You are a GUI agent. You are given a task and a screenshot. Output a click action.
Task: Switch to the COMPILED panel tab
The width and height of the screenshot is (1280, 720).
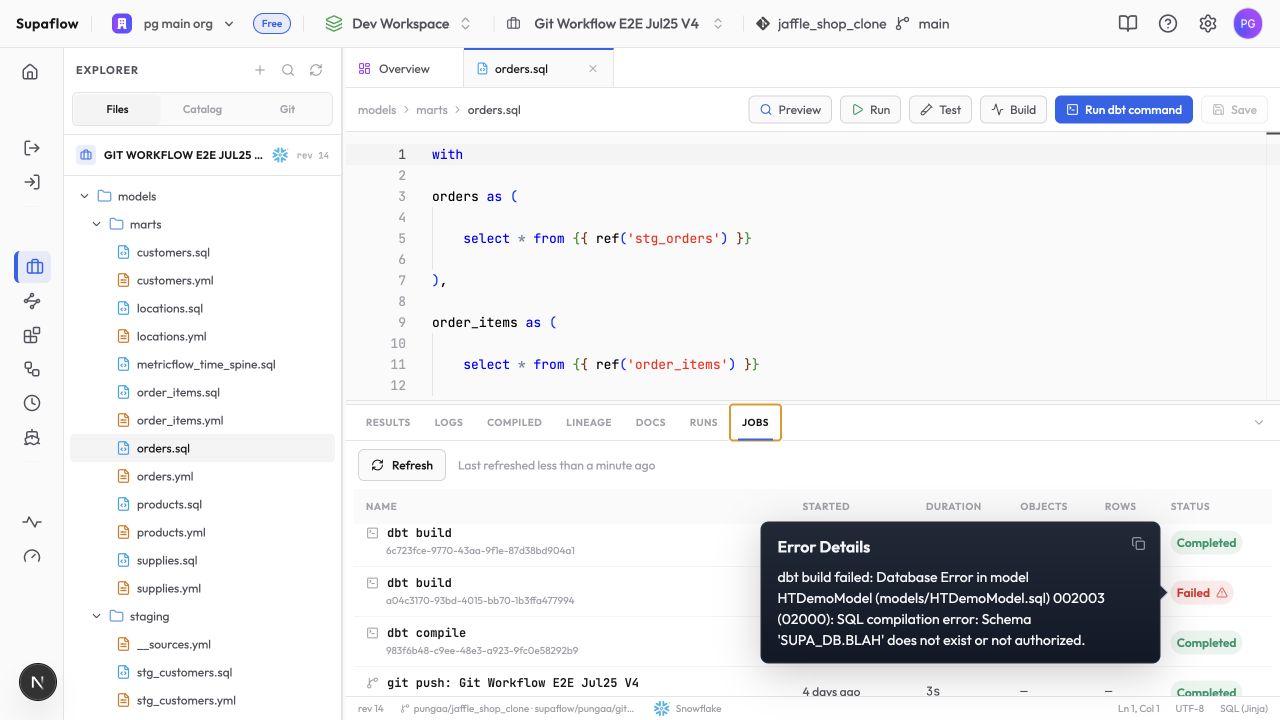point(514,422)
